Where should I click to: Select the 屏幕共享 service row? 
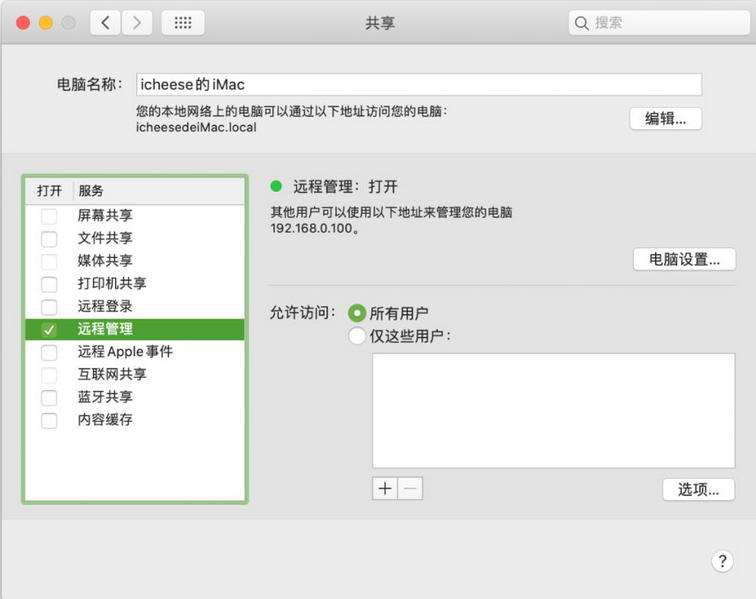(135, 216)
